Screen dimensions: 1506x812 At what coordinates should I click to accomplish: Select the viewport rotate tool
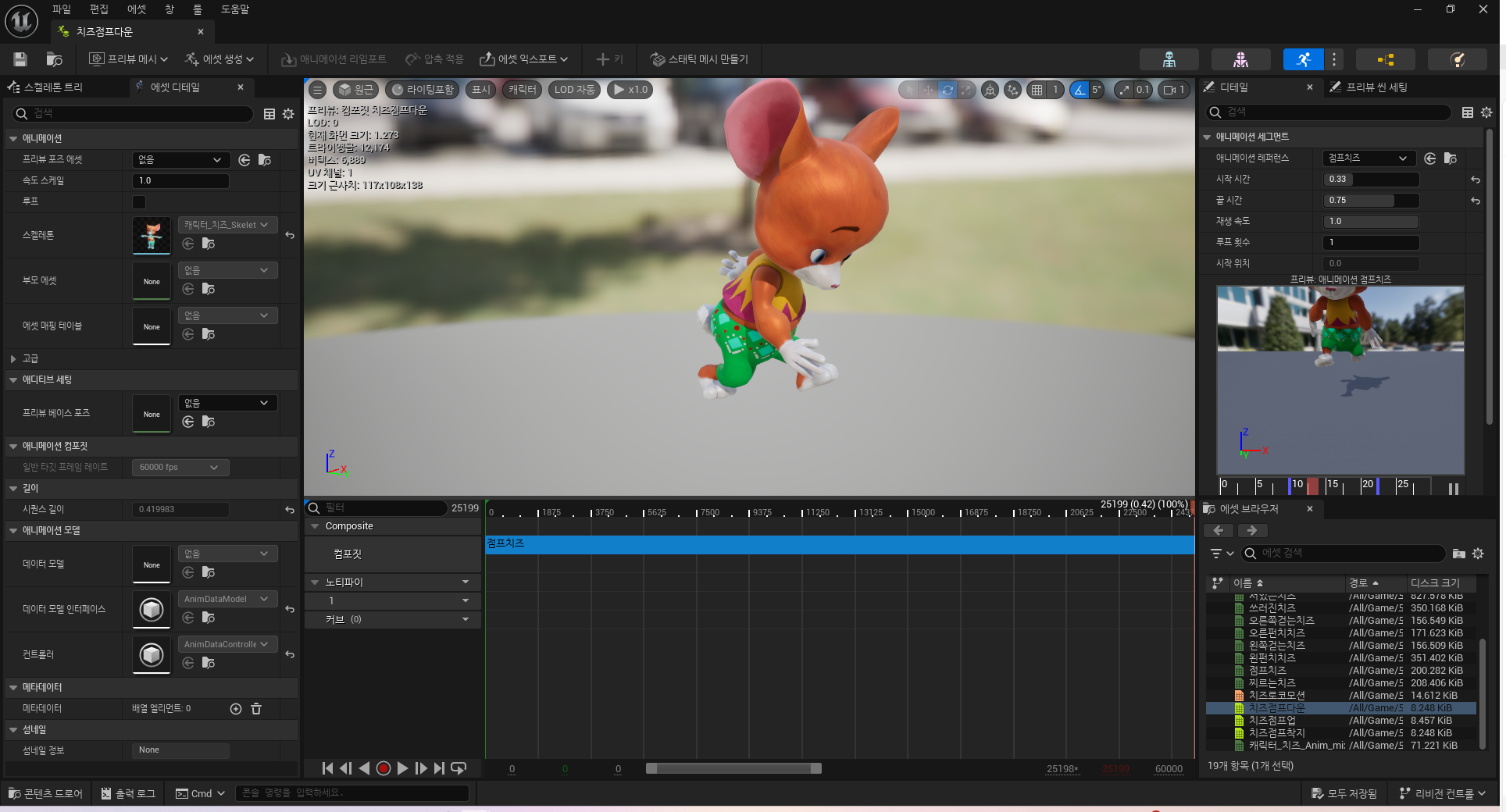click(x=947, y=90)
